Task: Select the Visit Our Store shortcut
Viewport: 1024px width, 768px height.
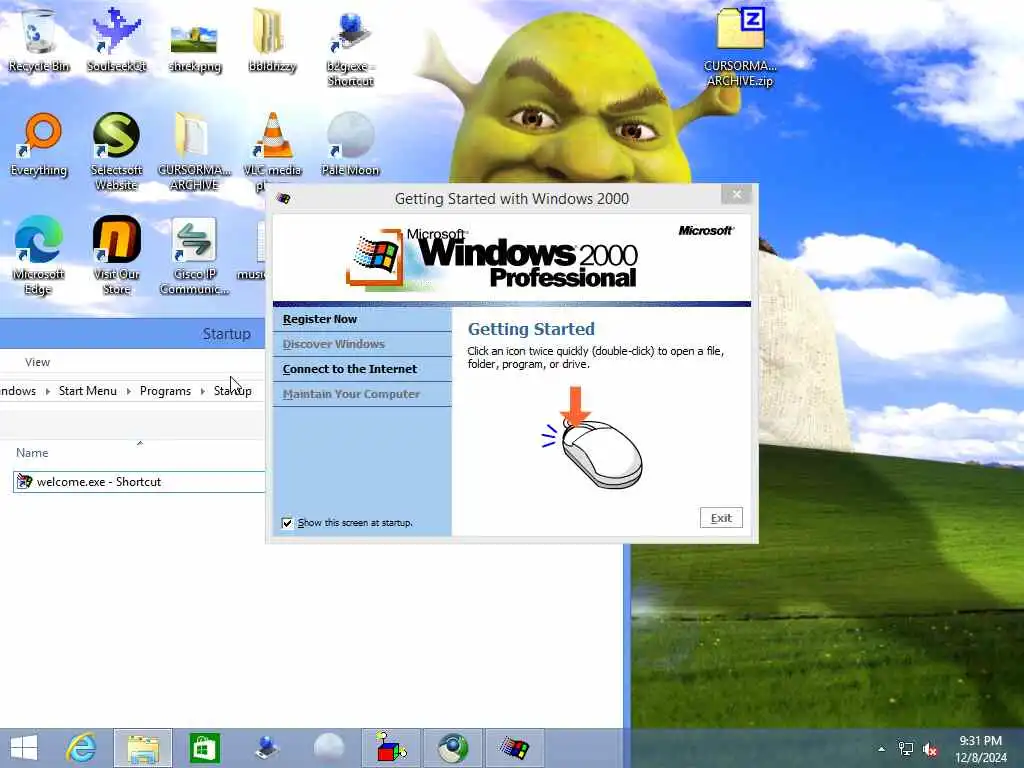Action: click(x=116, y=256)
